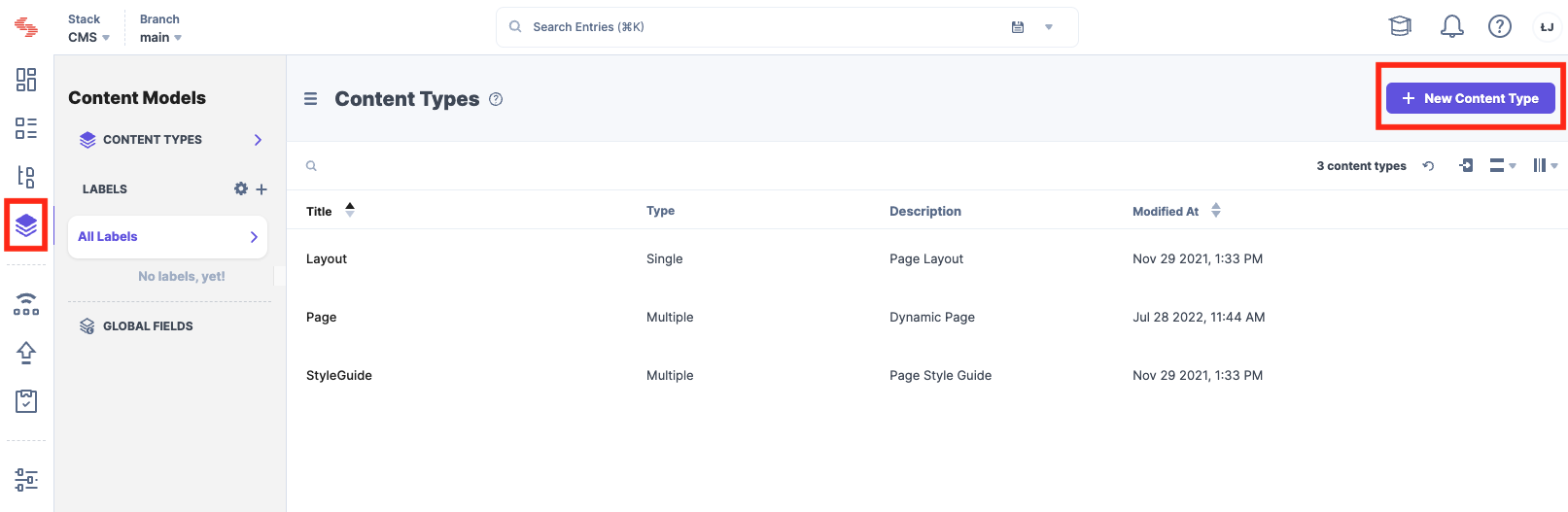The height and width of the screenshot is (512, 1568).
Task: Open the Dashboard icon in left sidebar
Action: 26,80
